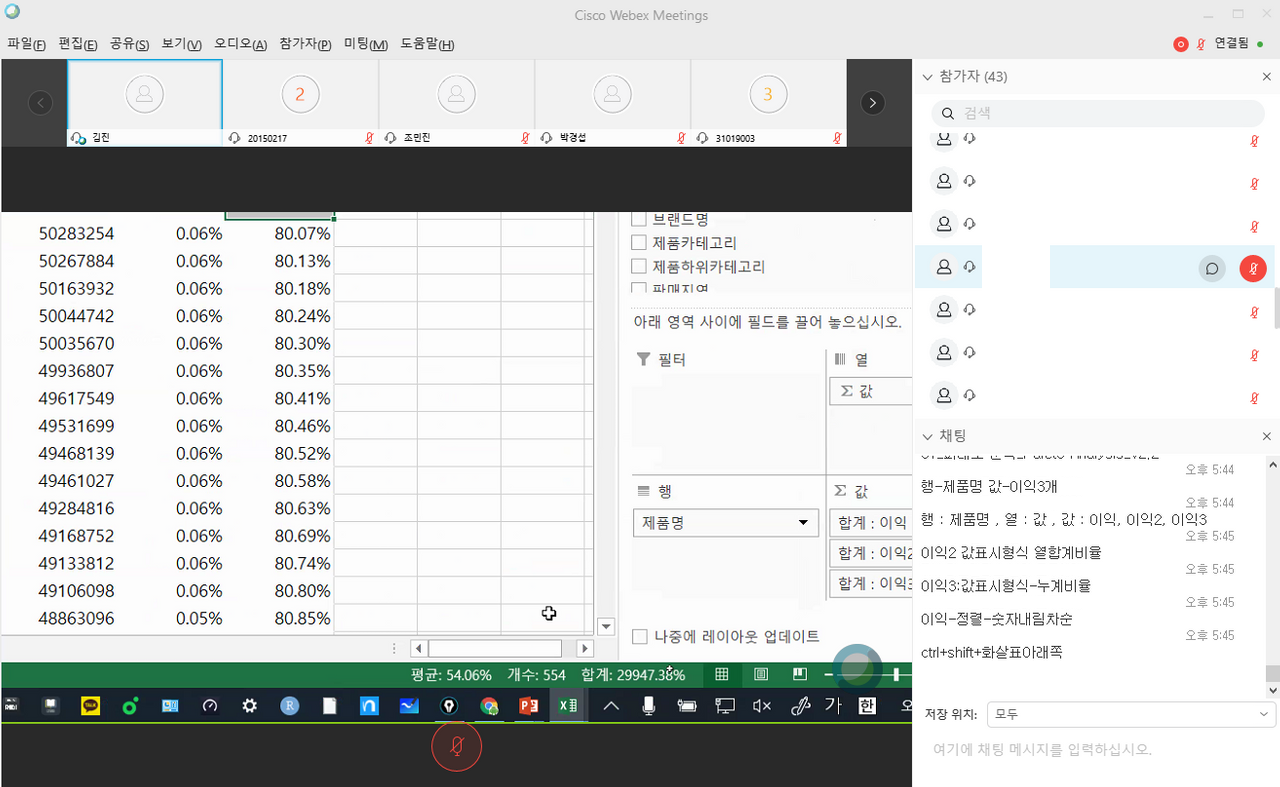Open the KakaoTalk icon in the taskbar
Screen dimensions: 1280x787
(x=91, y=706)
